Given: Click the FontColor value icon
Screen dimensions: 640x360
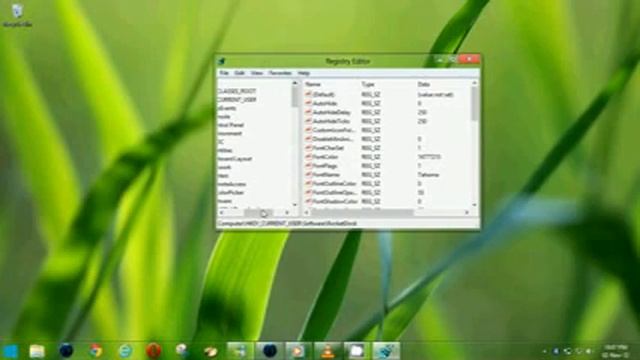Looking at the screenshot, I should pos(308,157).
